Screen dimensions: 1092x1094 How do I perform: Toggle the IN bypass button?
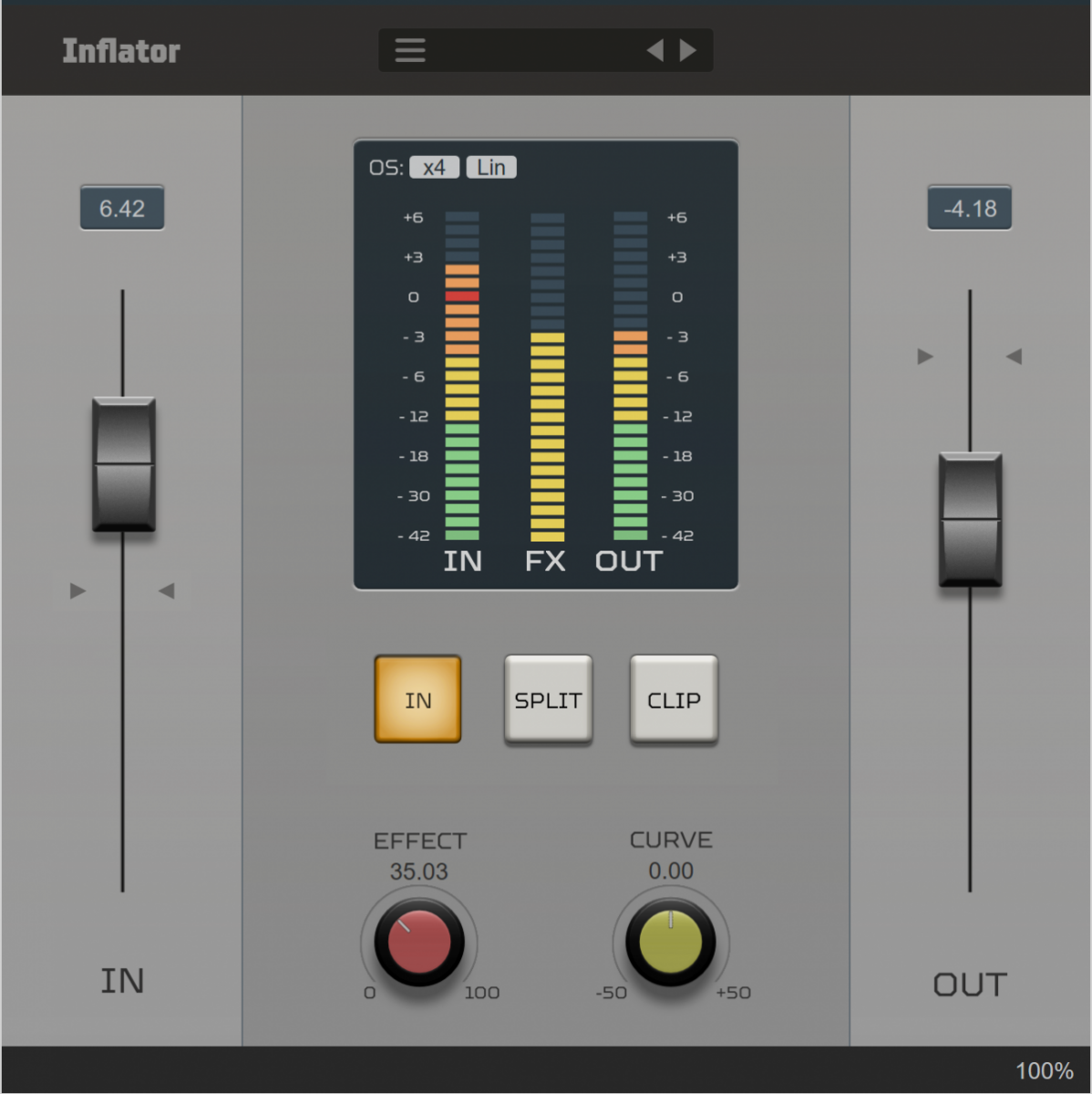417,699
